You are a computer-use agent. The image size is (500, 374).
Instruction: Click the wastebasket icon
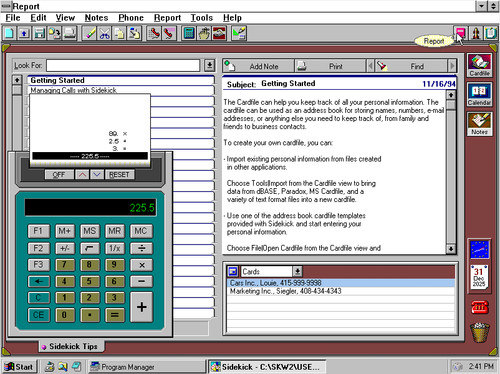pyautogui.click(x=480, y=332)
